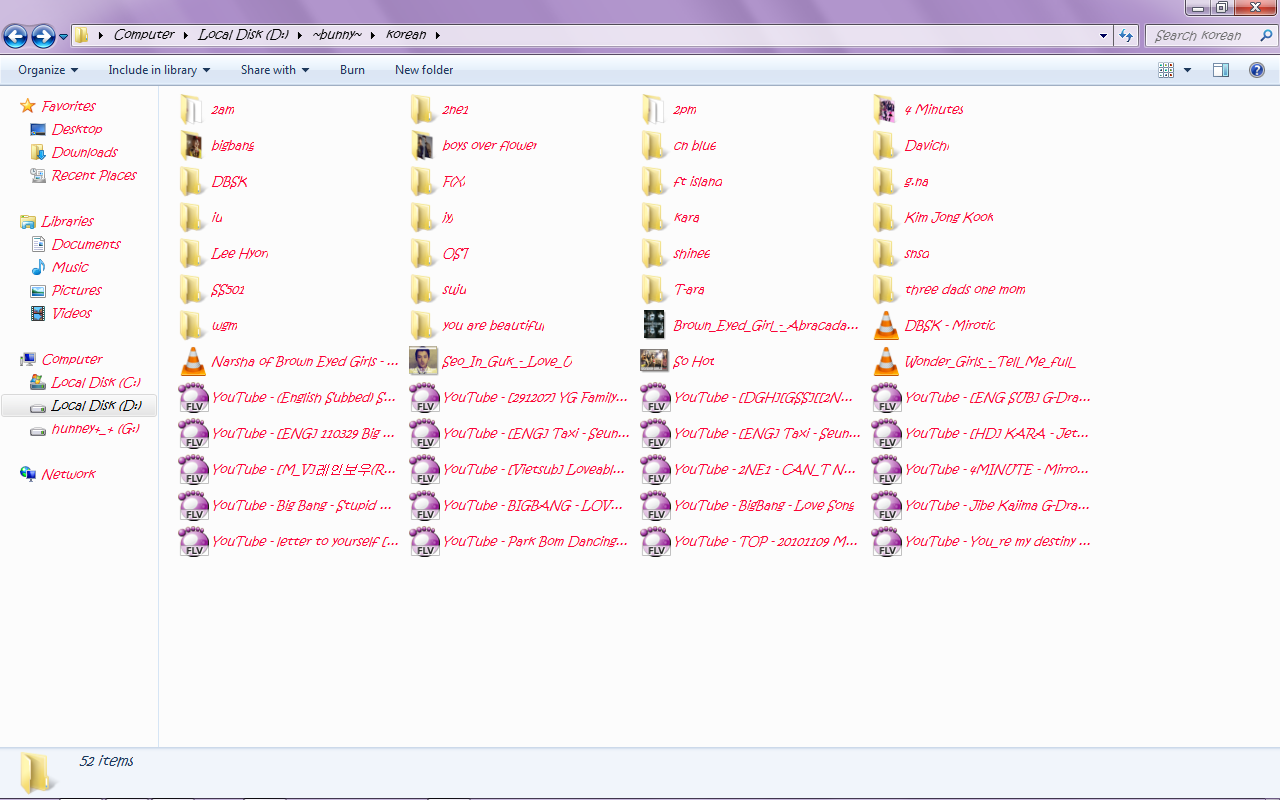Select the So Hot video thumbnail
The width and height of the screenshot is (1280, 800).
pyautogui.click(x=655, y=361)
